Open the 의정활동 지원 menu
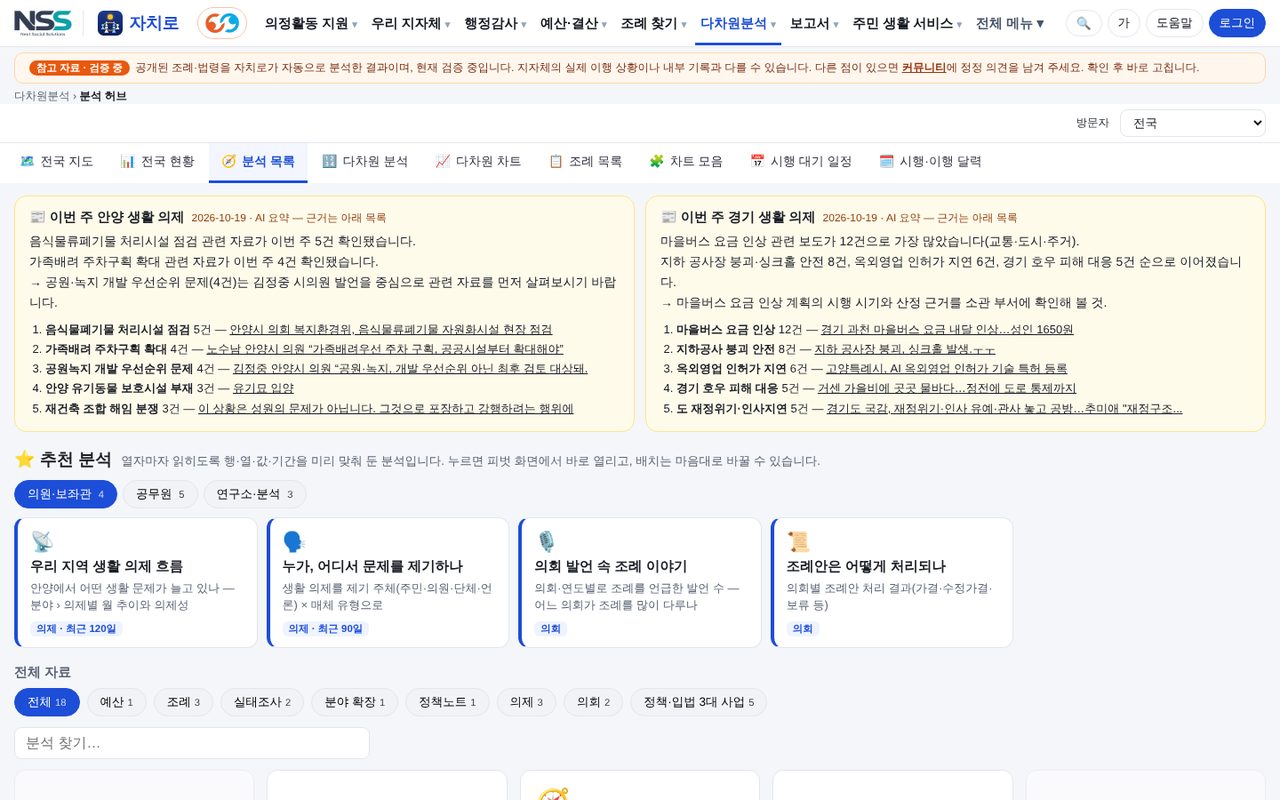 pos(311,23)
